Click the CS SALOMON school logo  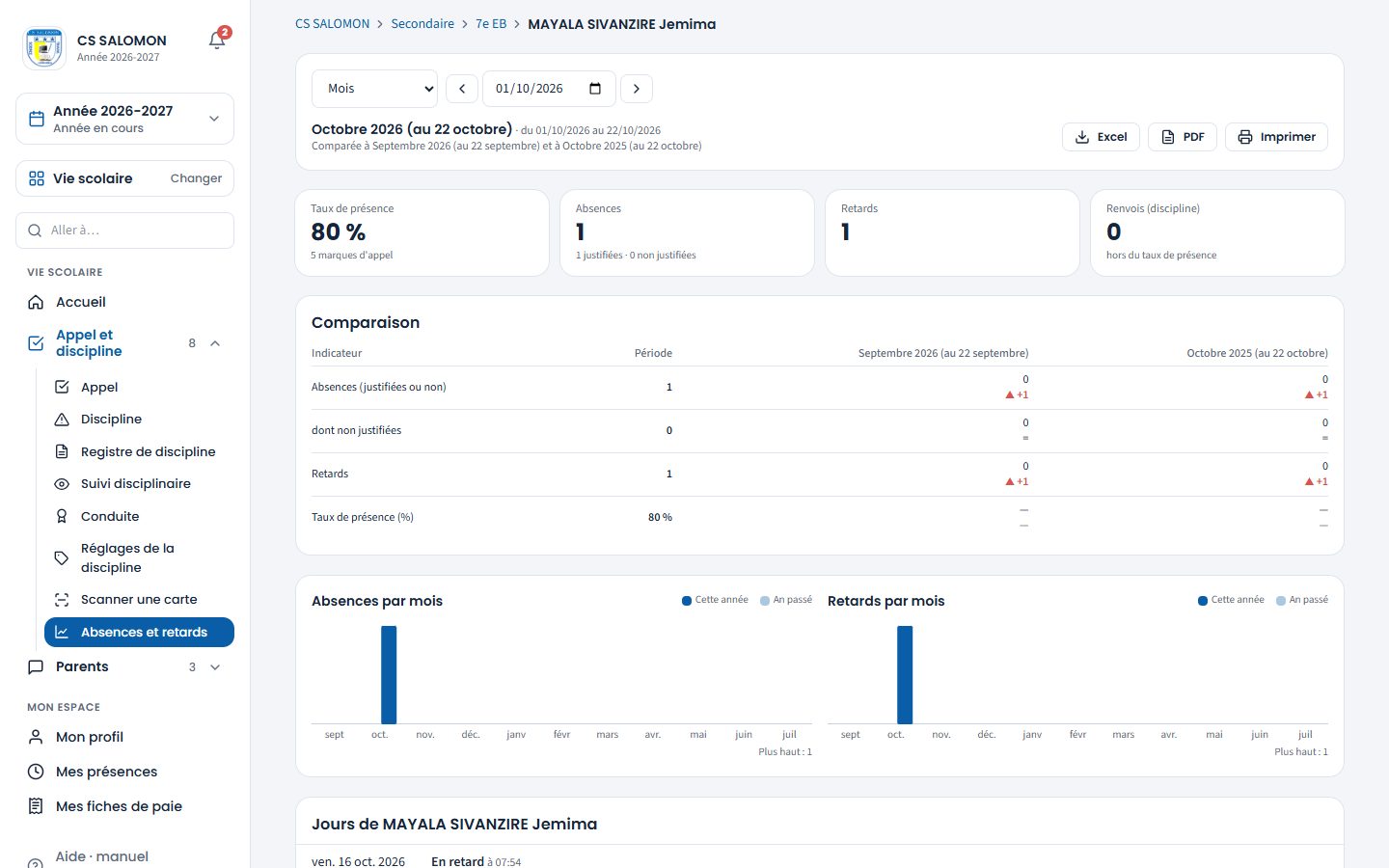tap(44, 47)
